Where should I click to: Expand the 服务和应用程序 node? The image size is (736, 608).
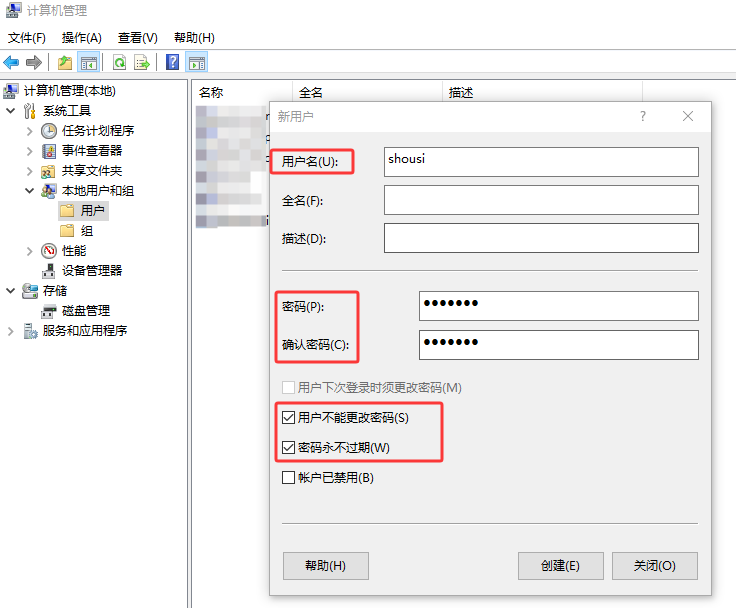11,331
